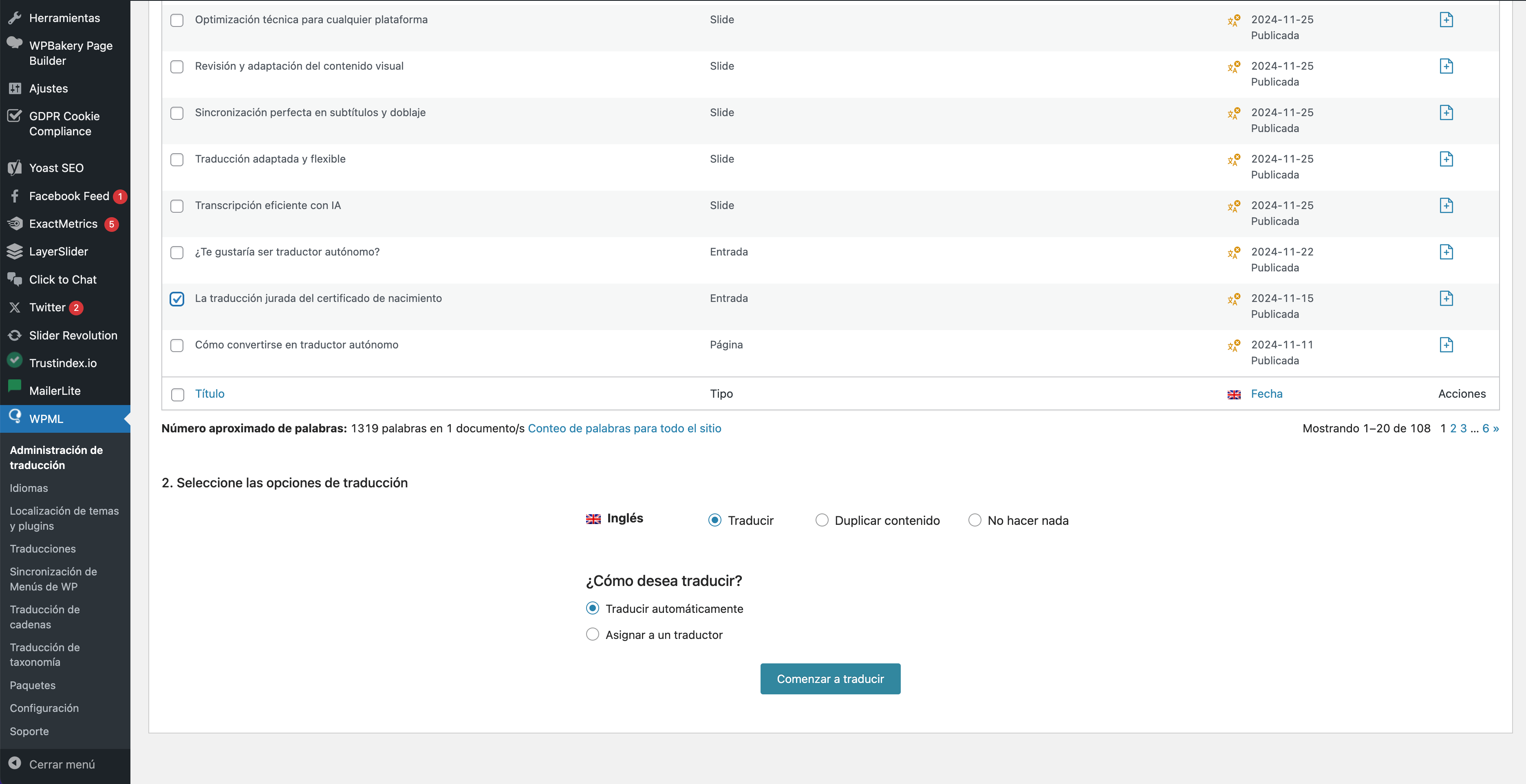Click the Slider Revolution refresh icon
Viewport: 1526px width, 784px height.
(x=15, y=335)
